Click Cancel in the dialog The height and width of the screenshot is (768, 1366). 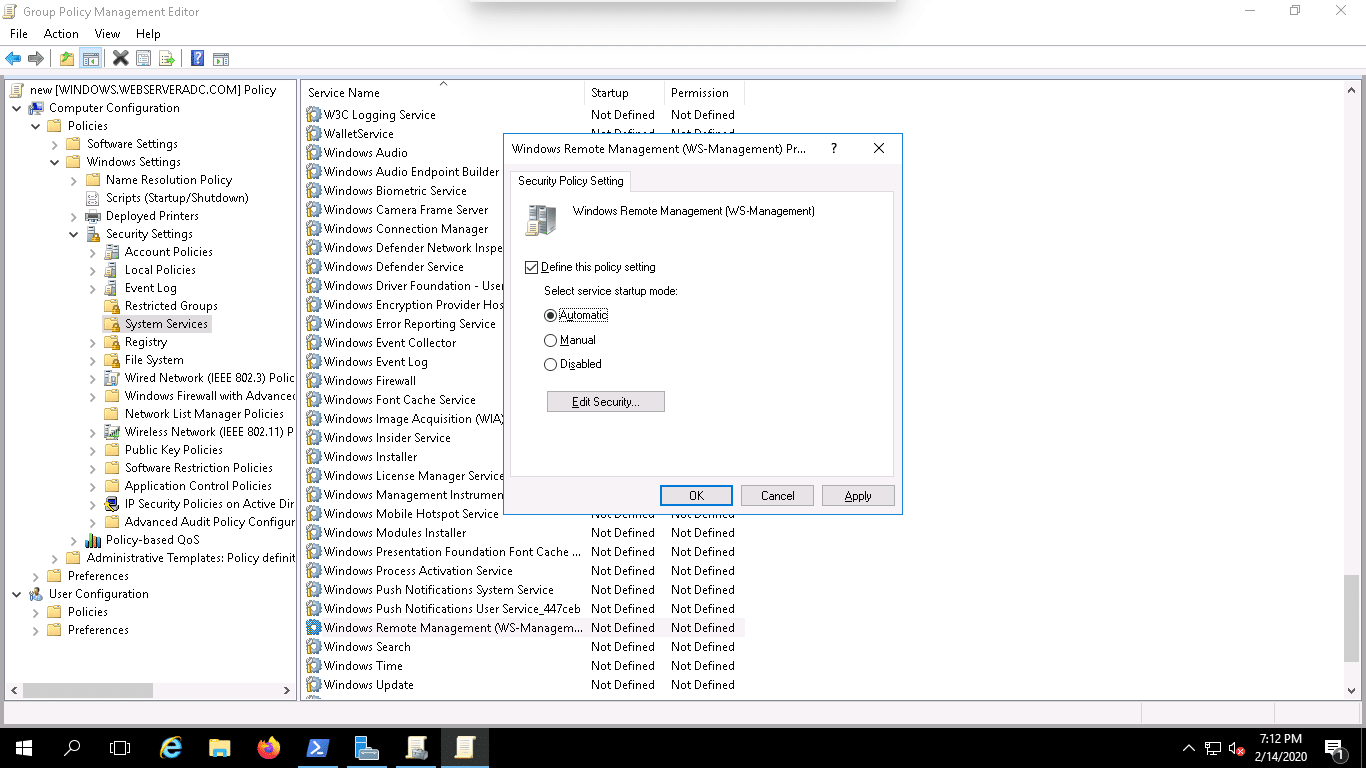pyautogui.click(x=778, y=496)
